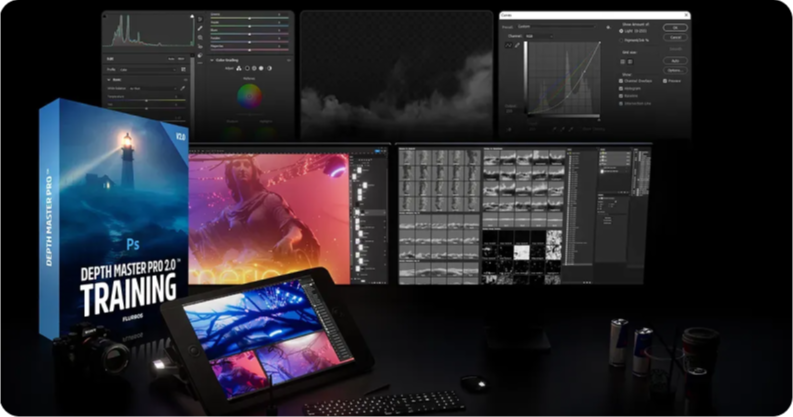
Task: Choose the 3-way Adjust icon in Color Grading
Action: click(239, 68)
